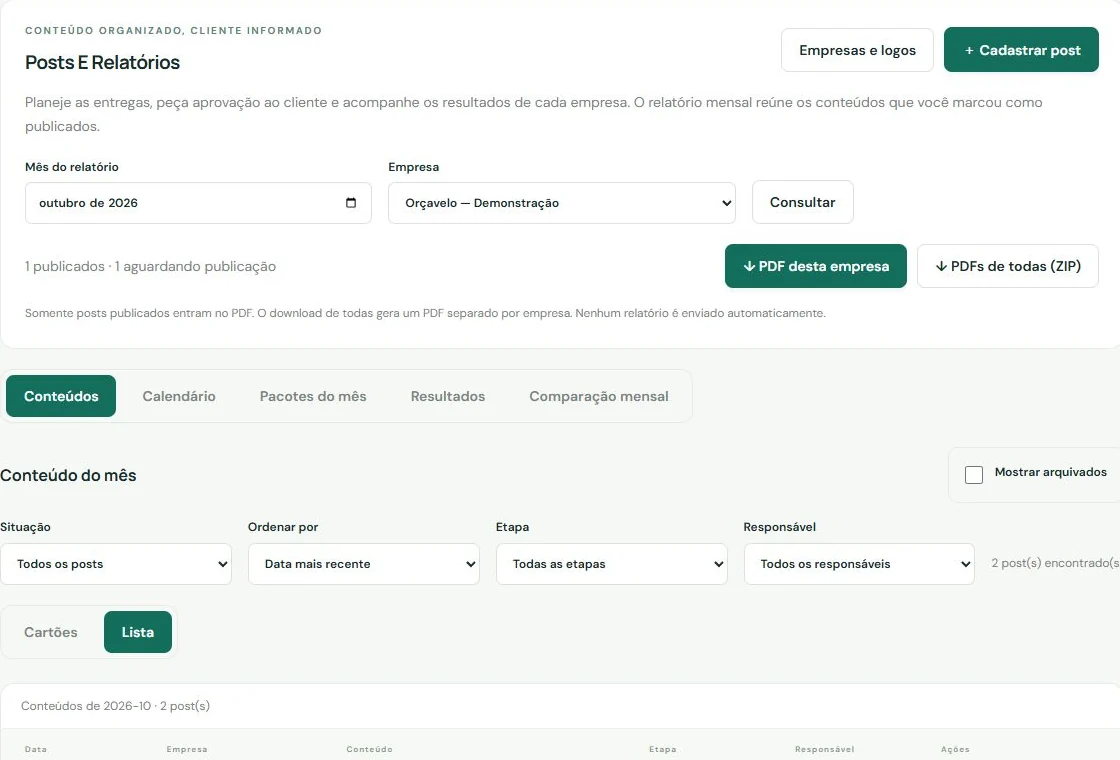Screen dimensions: 1120x760
Task: Click the Cadastrar post button
Action: pos(1021,50)
